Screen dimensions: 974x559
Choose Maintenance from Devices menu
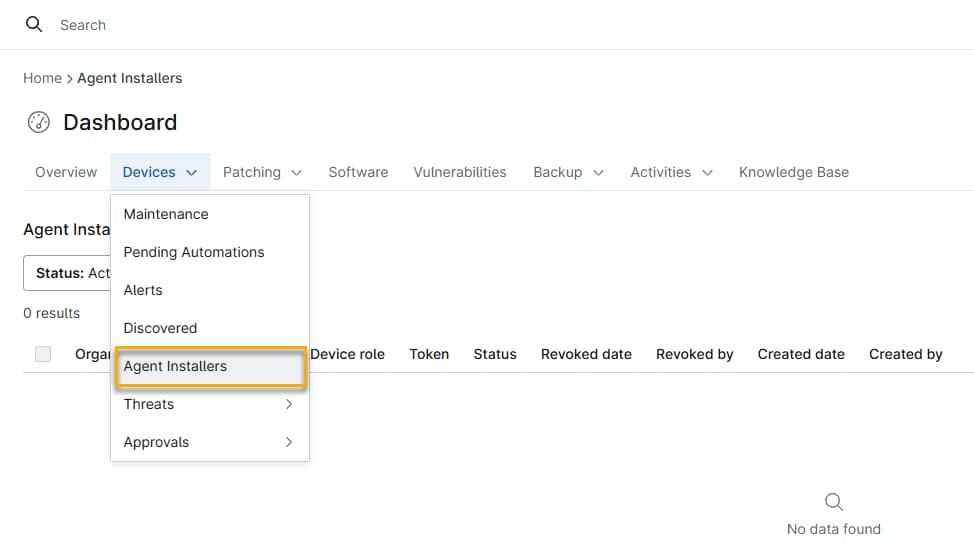pos(166,214)
